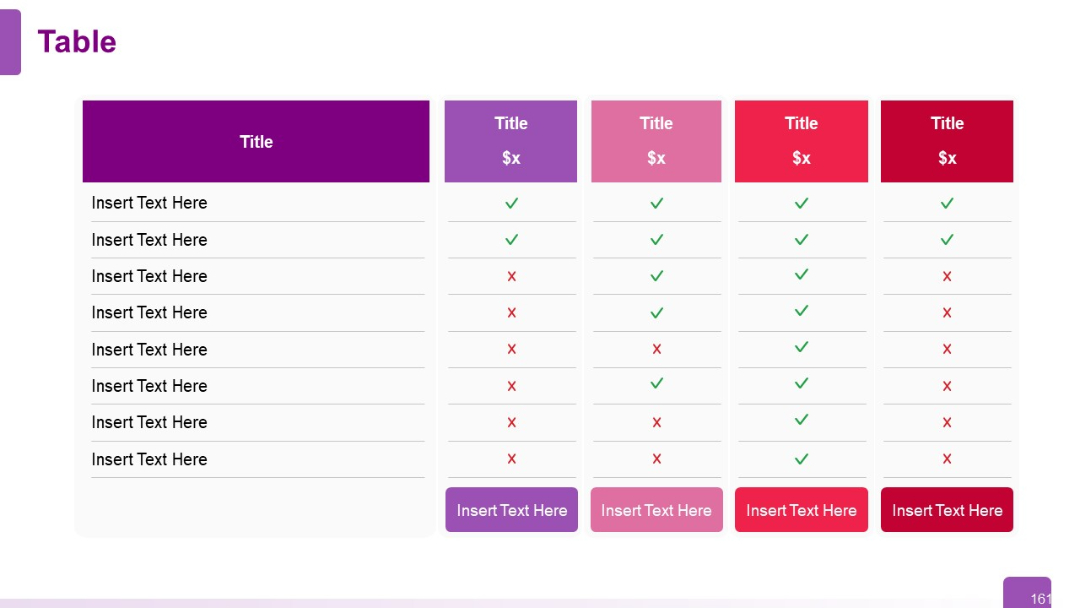Click the pink Insert Text Here button
This screenshot has height=608, width=1080.
click(656, 510)
